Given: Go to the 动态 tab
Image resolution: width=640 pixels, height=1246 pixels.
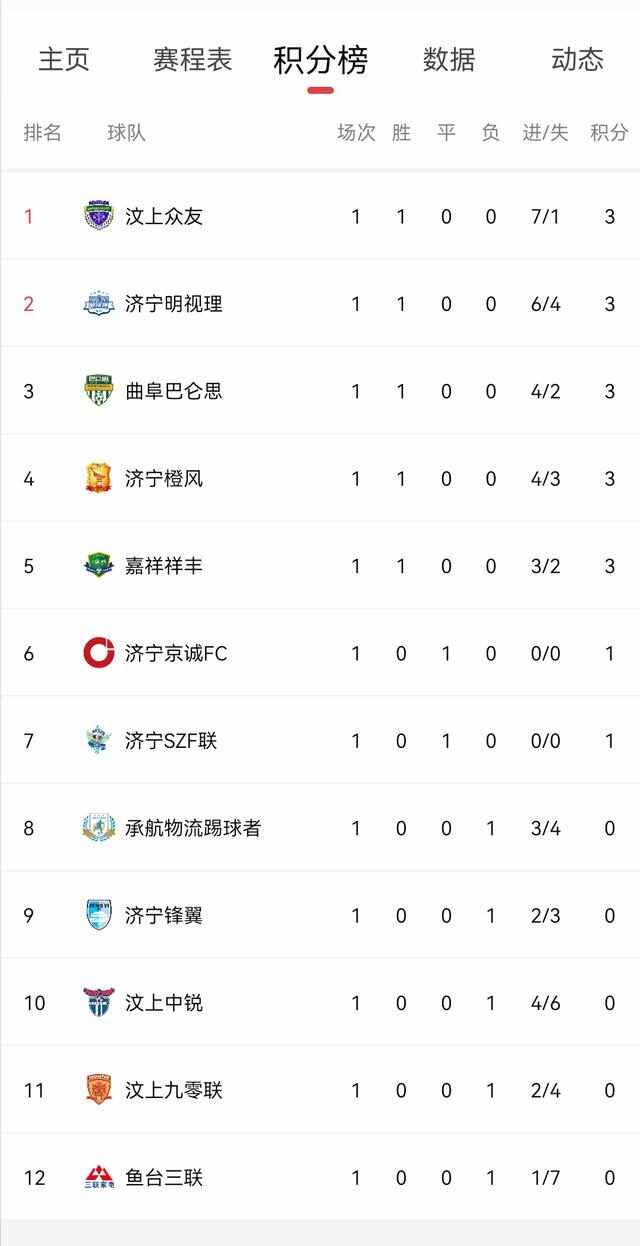Looking at the screenshot, I should click(577, 59).
